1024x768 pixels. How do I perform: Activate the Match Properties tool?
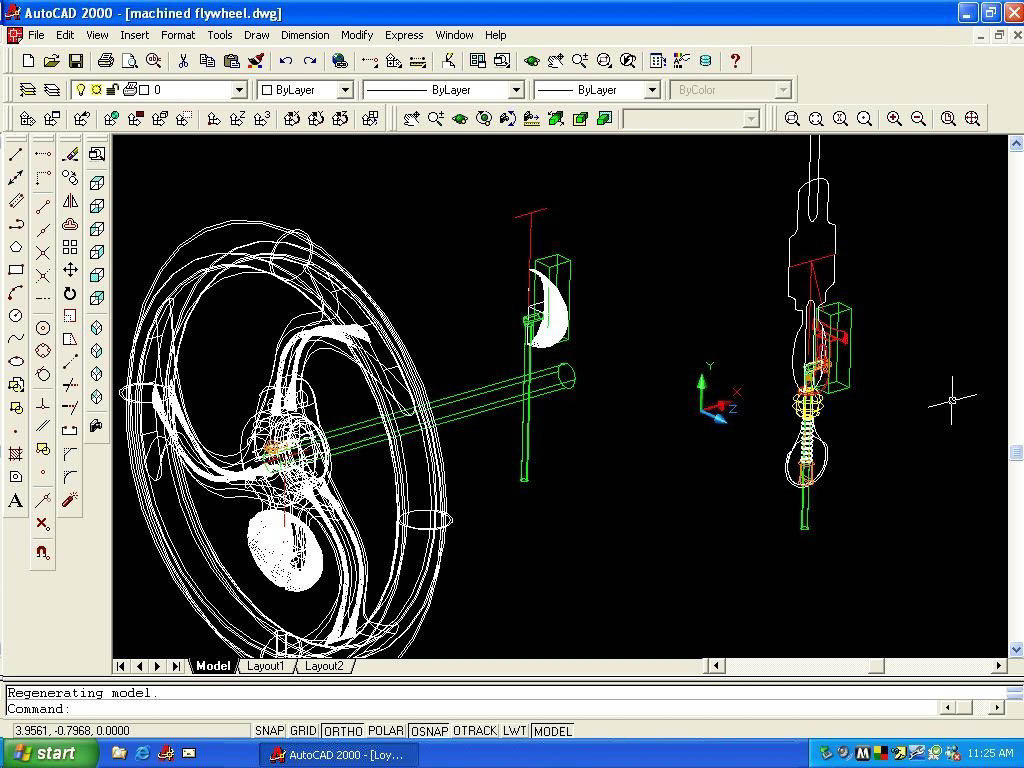tap(256, 62)
